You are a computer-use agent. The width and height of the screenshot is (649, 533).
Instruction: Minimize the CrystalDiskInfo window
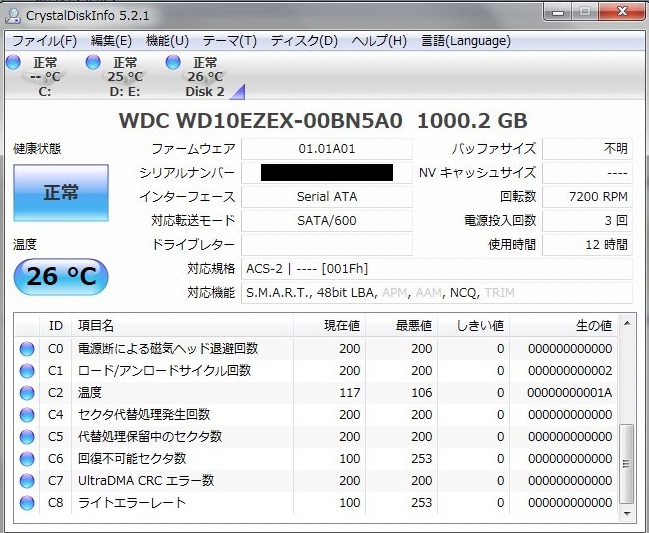(558, 12)
